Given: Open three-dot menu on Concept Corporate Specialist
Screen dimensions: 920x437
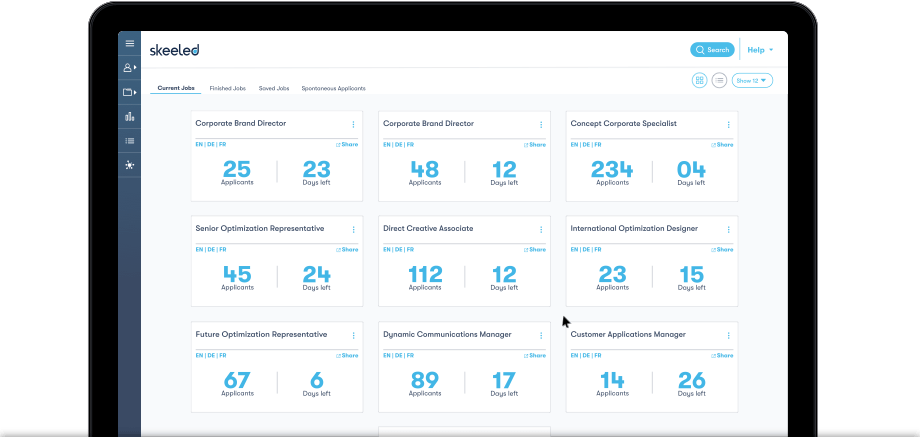Looking at the screenshot, I should tap(728, 124).
